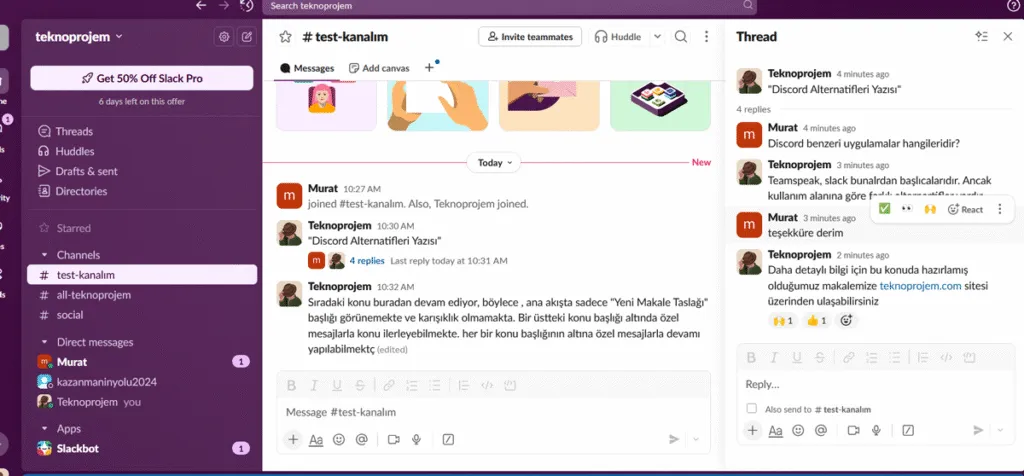
Task: Click Get 50% Off Slack Pro
Action: coord(142,78)
